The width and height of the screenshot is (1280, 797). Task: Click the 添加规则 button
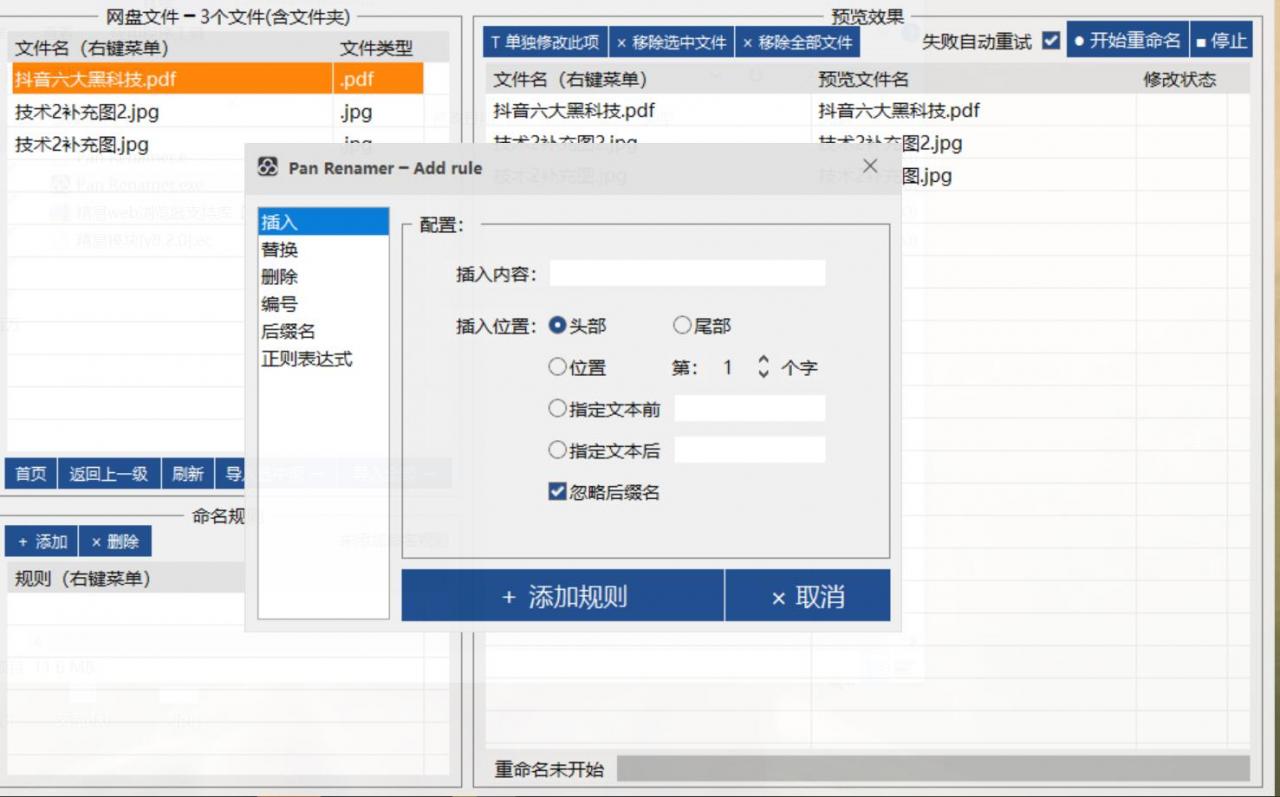point(562,596)
